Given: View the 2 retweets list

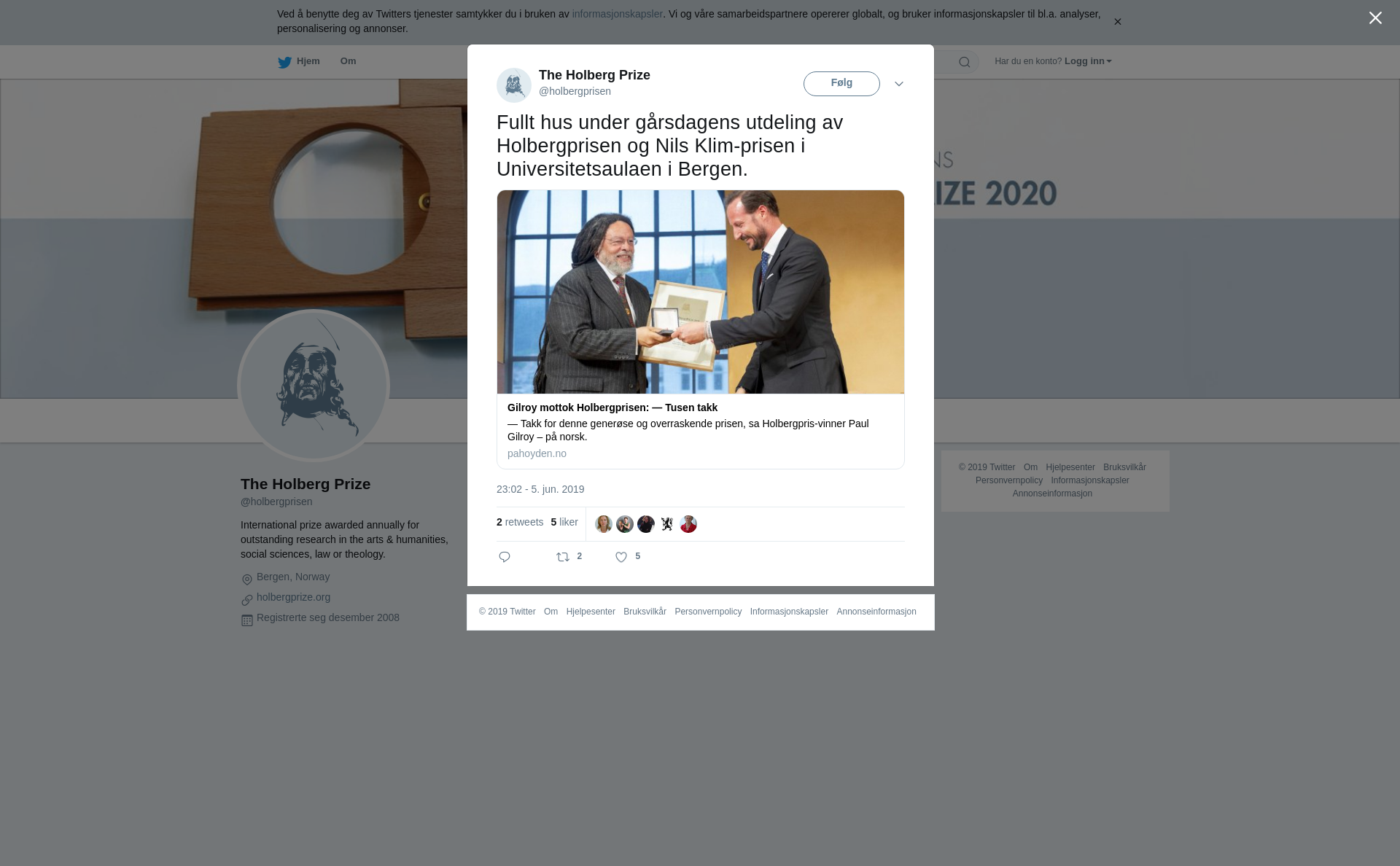Looking at the screenshot, I should point(520,522).
